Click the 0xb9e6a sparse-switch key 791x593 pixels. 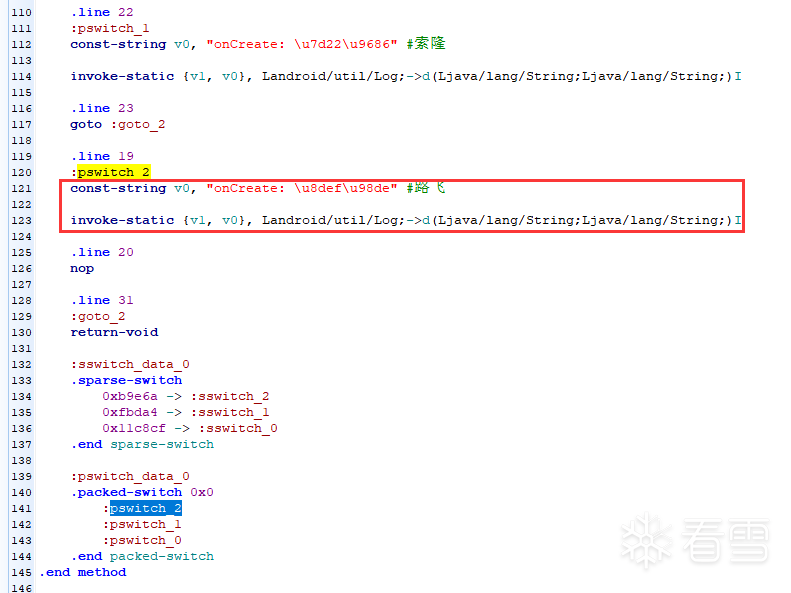(130, 396)
